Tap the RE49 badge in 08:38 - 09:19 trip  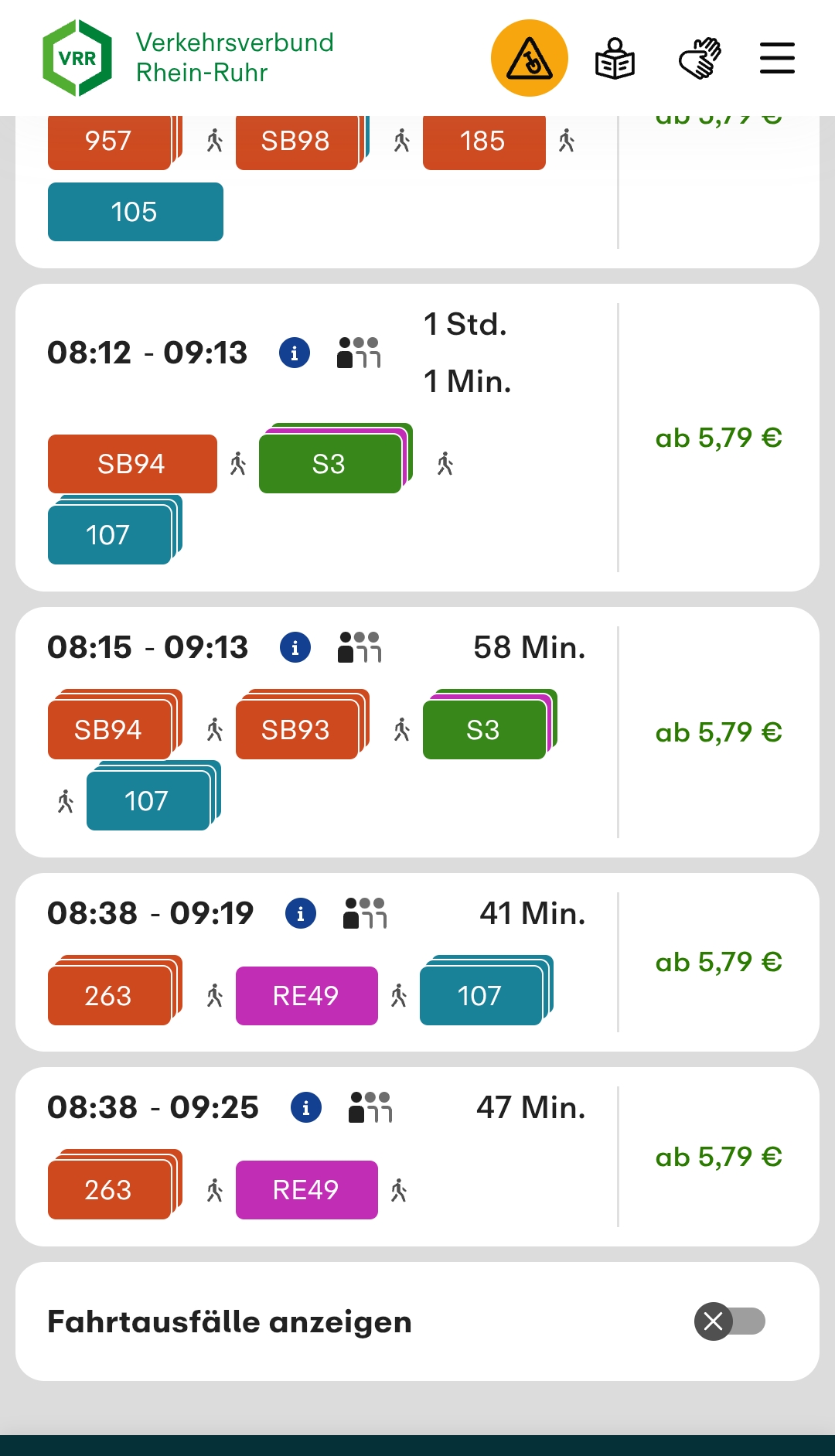coord(306,996)
